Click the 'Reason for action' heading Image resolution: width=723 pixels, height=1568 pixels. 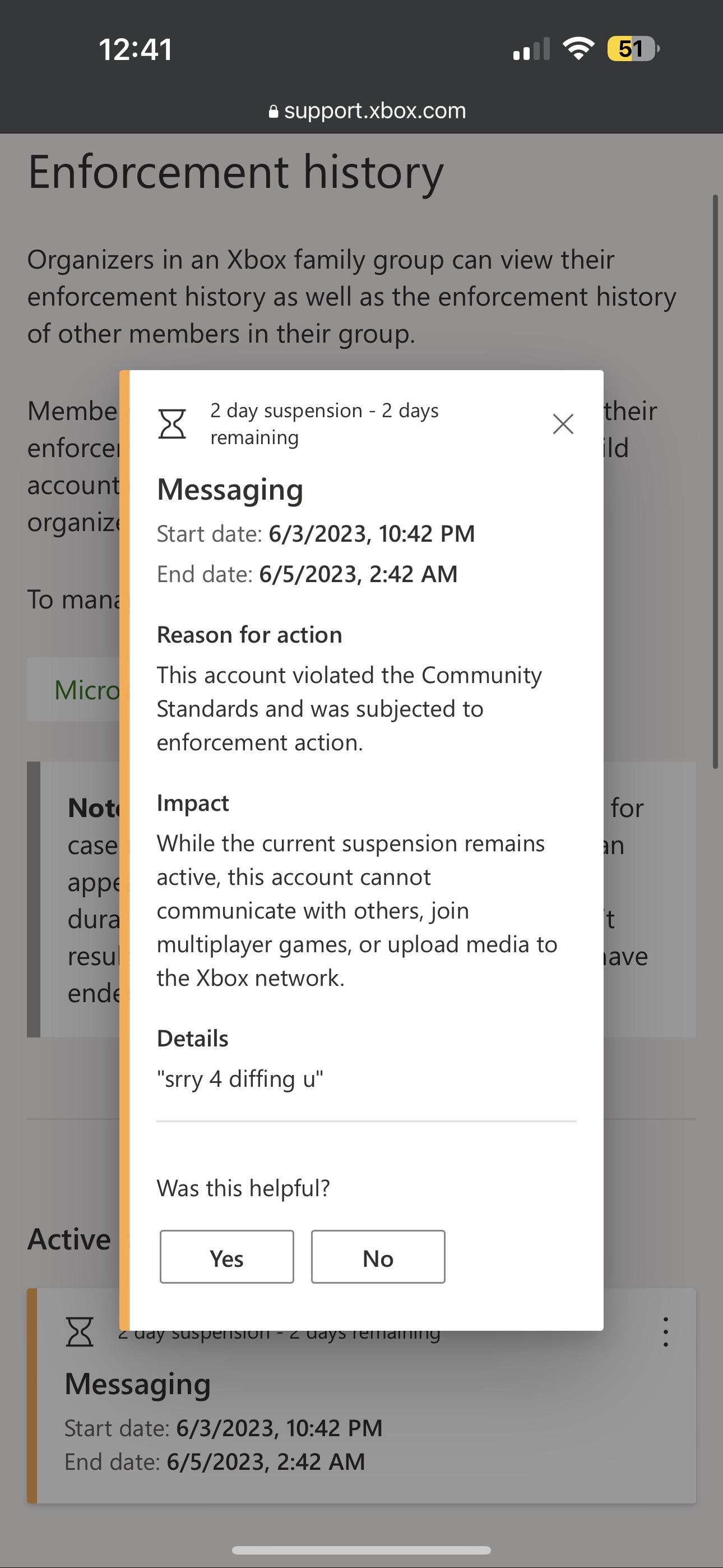point(249,635)
